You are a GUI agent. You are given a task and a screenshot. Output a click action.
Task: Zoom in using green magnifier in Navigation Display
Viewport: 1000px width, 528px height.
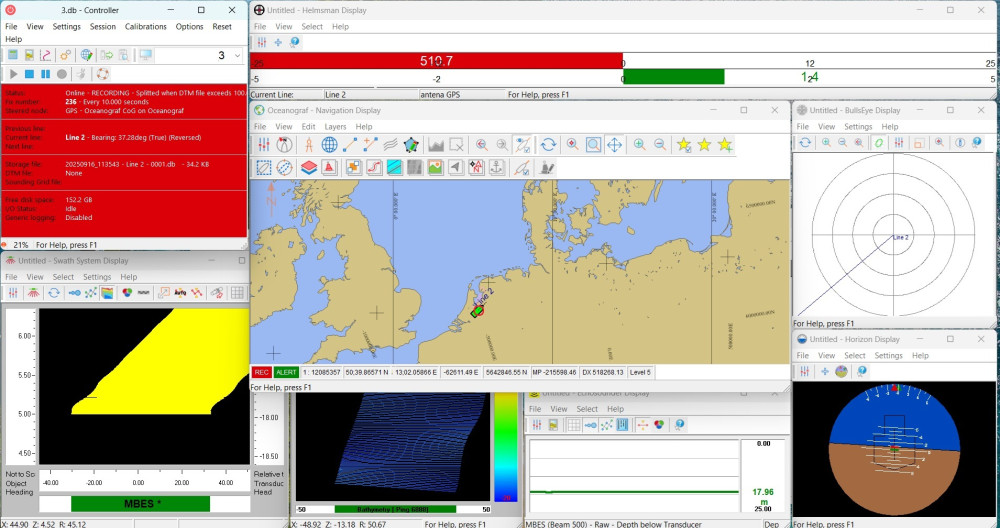[639, 145]
